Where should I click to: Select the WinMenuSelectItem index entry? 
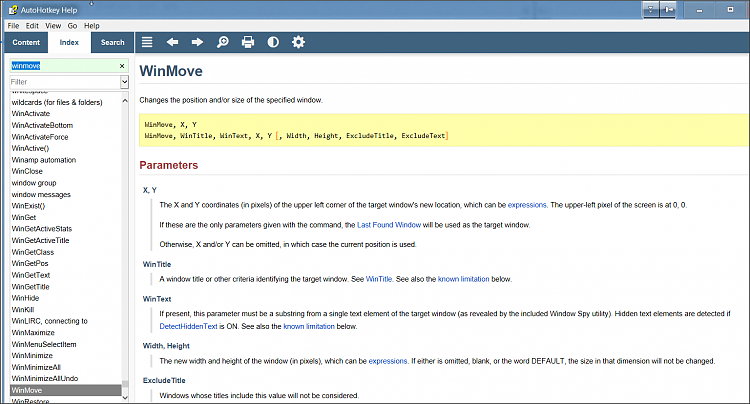(x=44, y=344)
